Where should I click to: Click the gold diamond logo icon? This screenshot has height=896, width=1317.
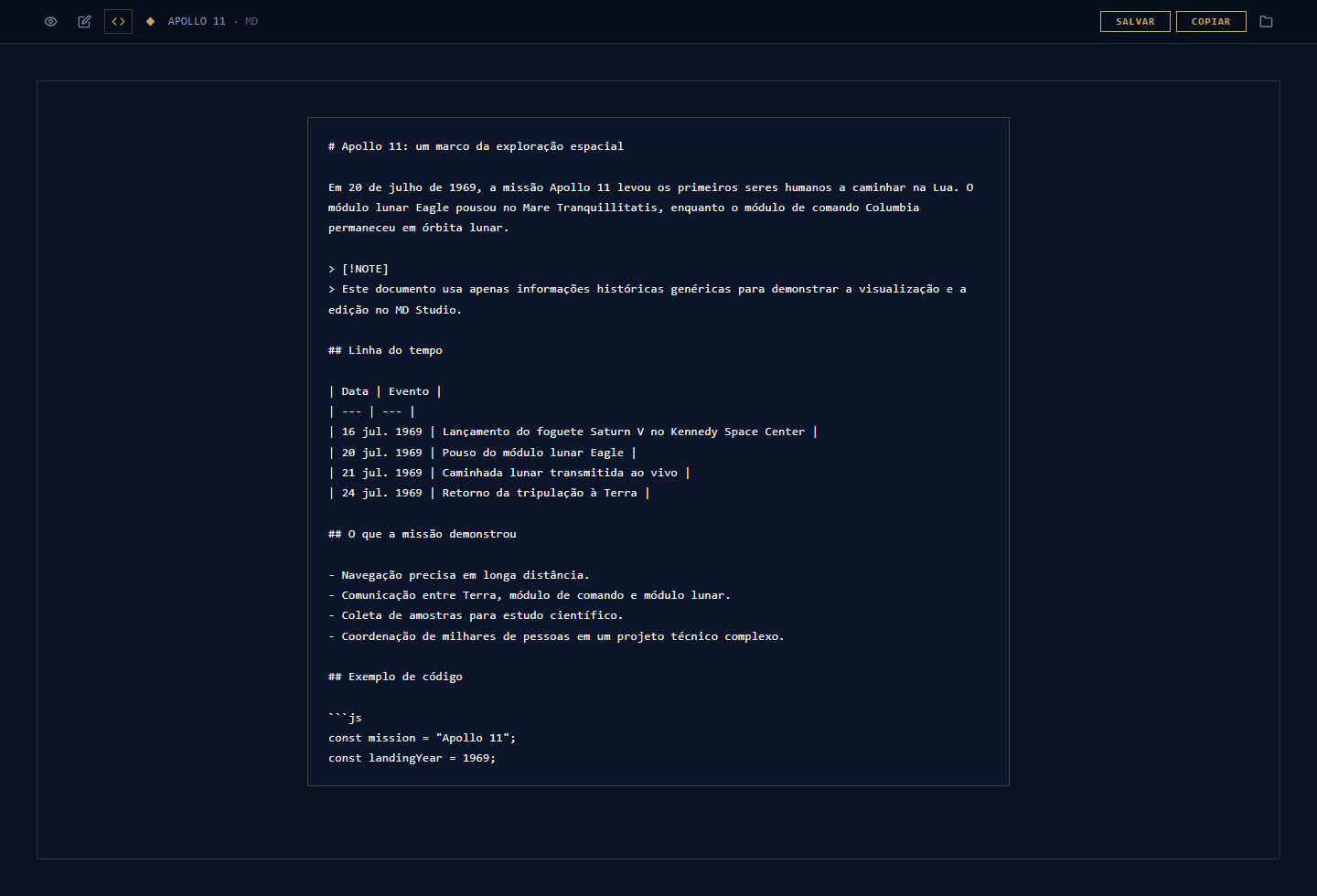tap(150, 21)
